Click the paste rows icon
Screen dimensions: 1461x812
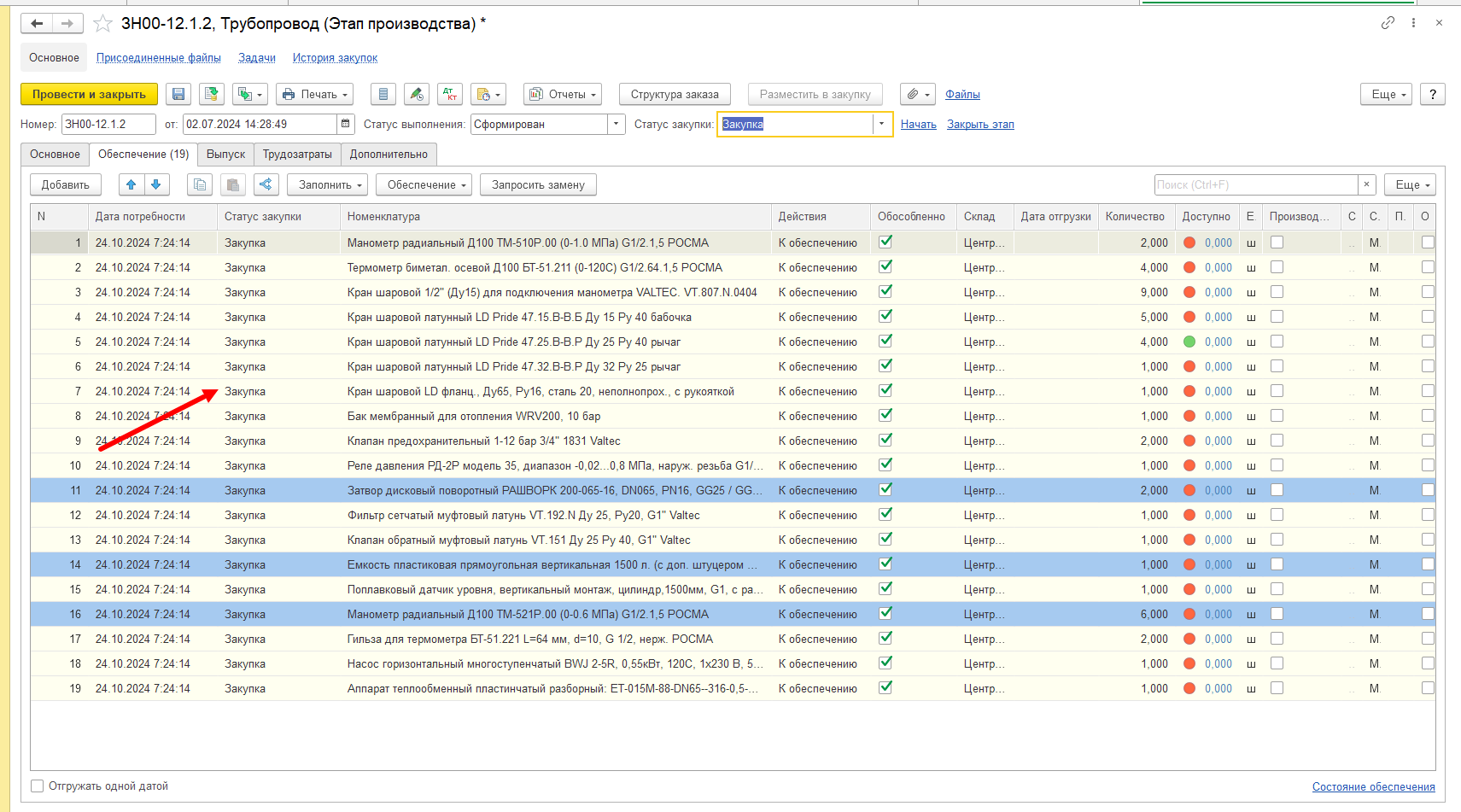coord(233,184)
